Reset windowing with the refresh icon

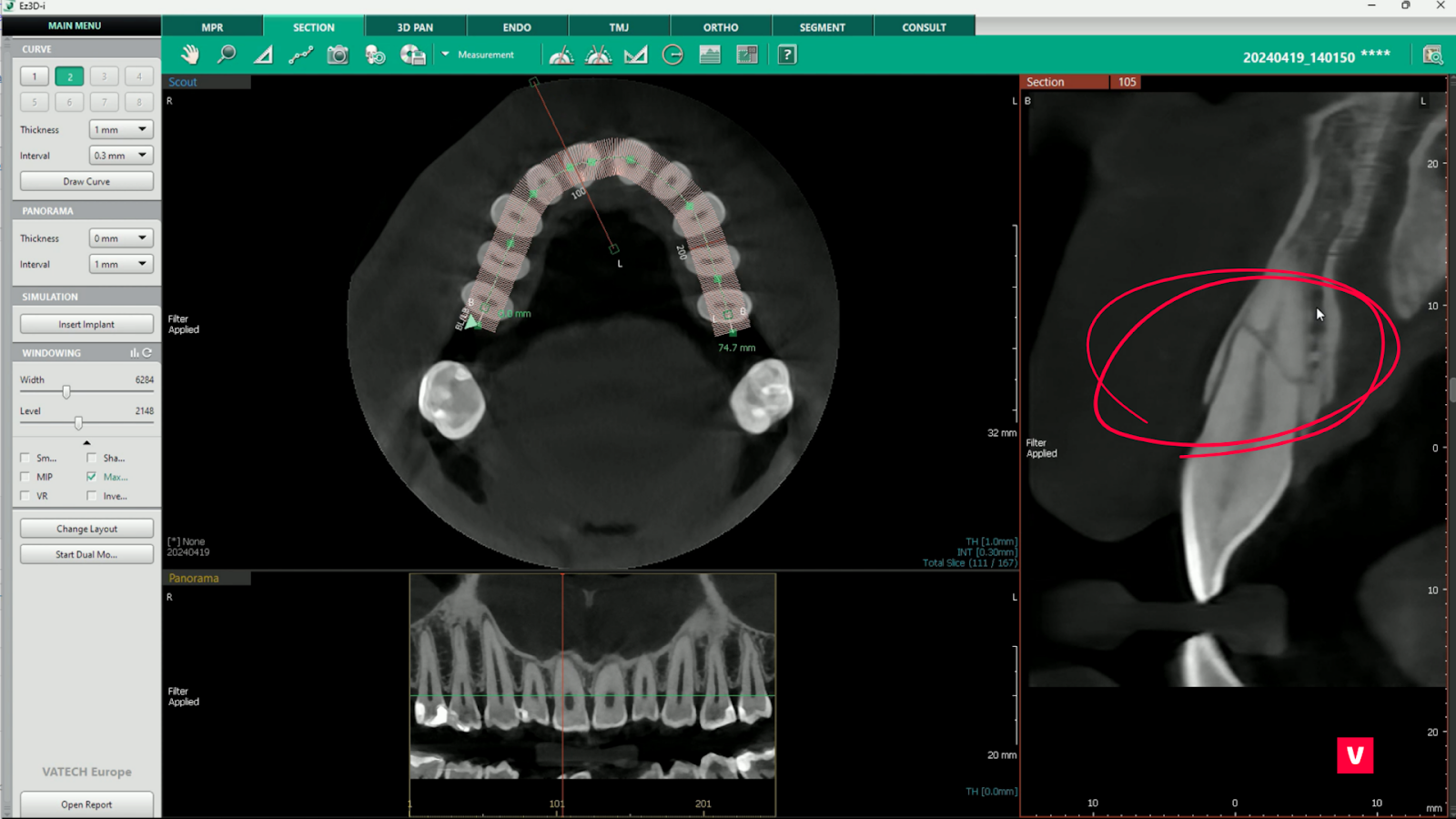(x=147, y=353)
